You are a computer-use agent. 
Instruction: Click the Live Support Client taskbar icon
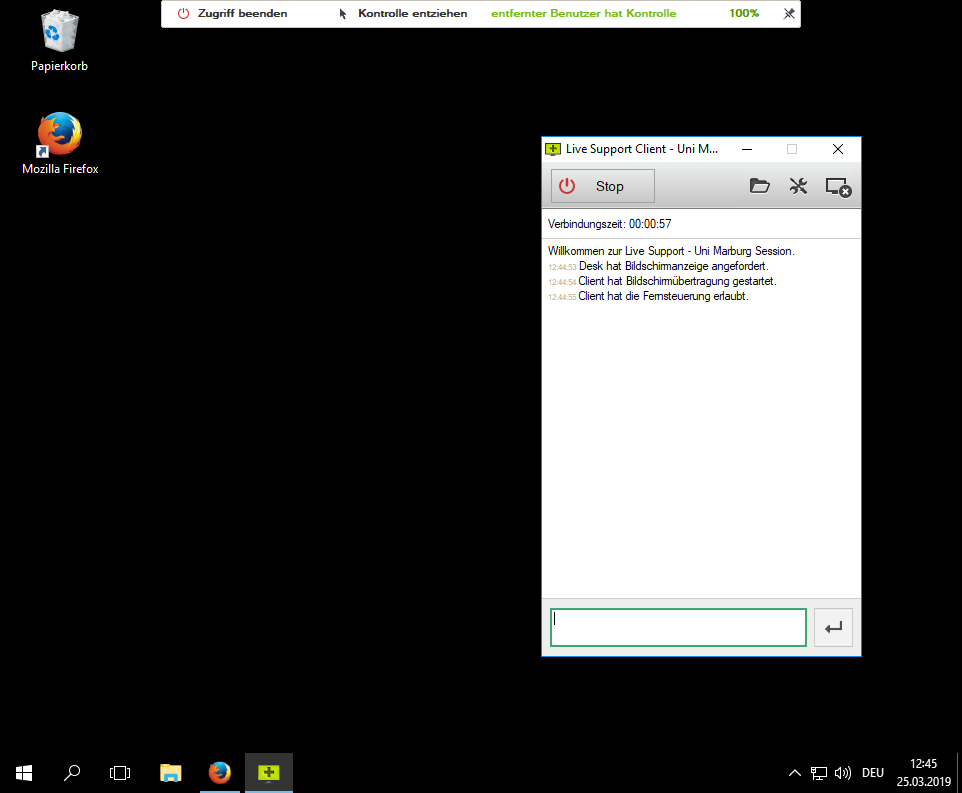coord(269,773)
